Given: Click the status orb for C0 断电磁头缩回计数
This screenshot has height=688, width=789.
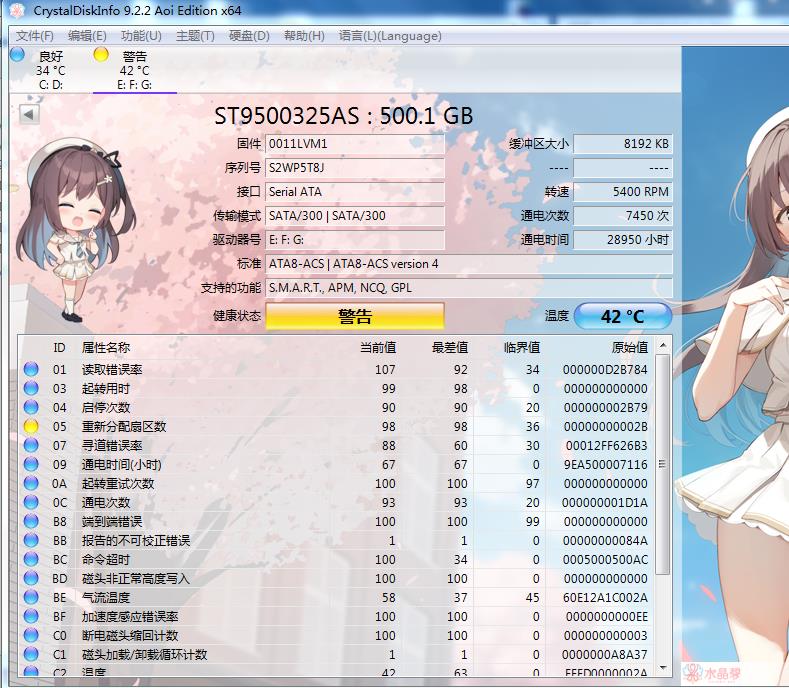Looking at the screenshot, I should coord(31,635).
